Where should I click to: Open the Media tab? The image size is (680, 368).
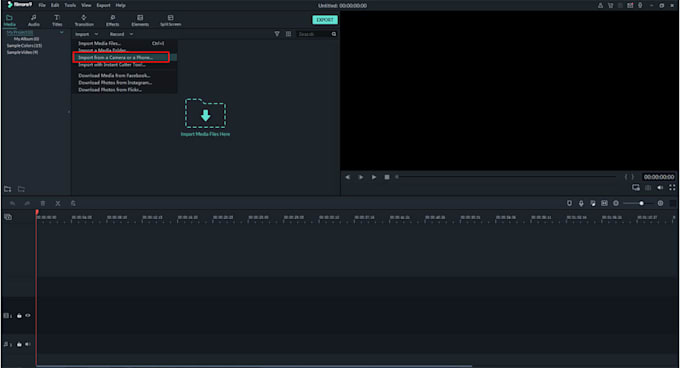pos(10,20)
